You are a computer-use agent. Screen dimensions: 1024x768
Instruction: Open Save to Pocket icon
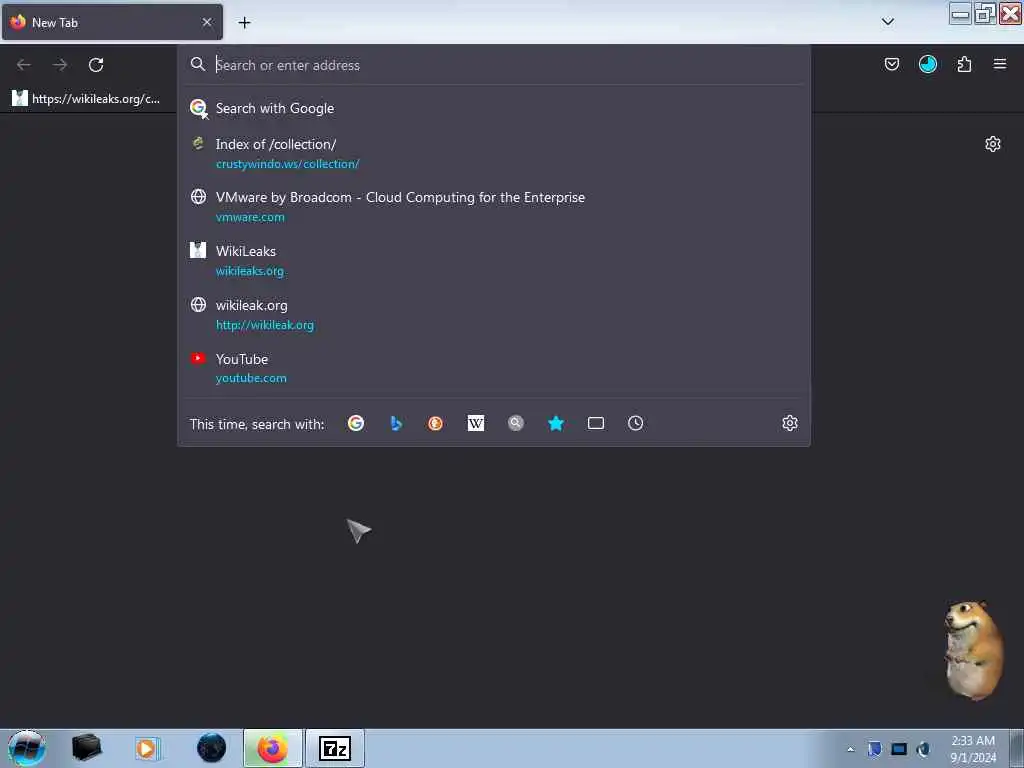coord(891,64)
